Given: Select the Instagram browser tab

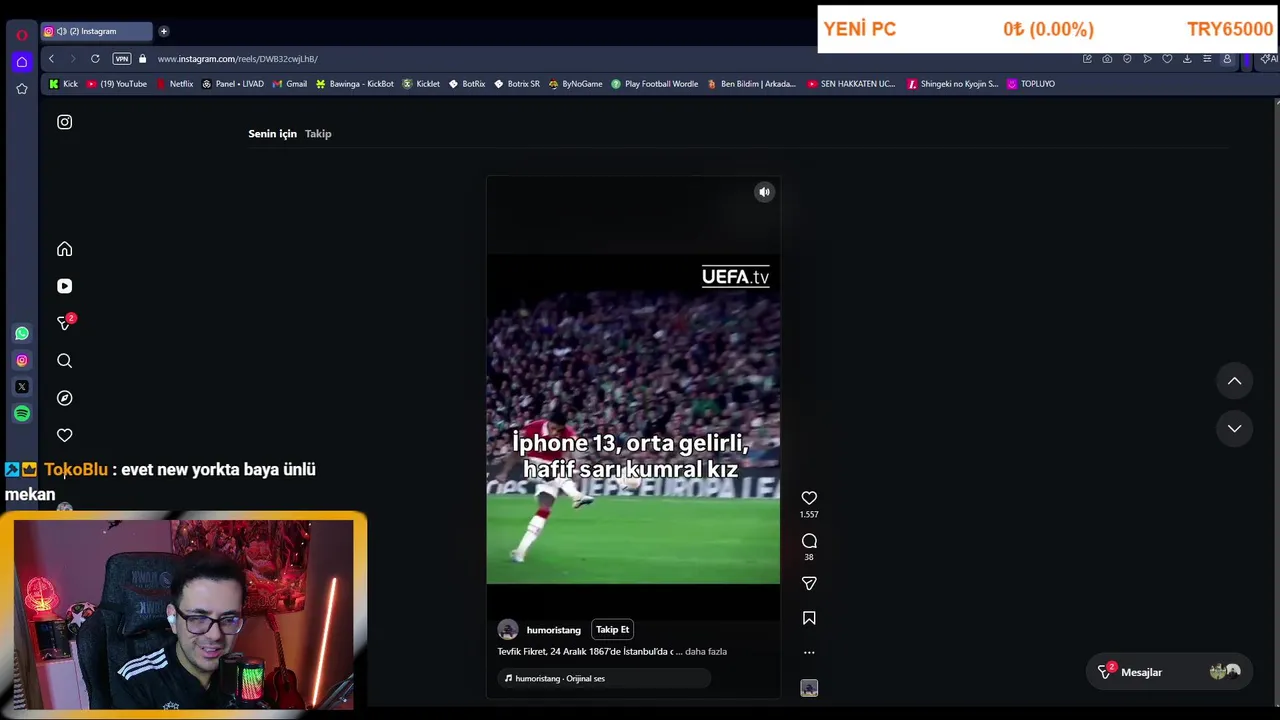Looking at the screenshot, I should (x=97, y=31).
